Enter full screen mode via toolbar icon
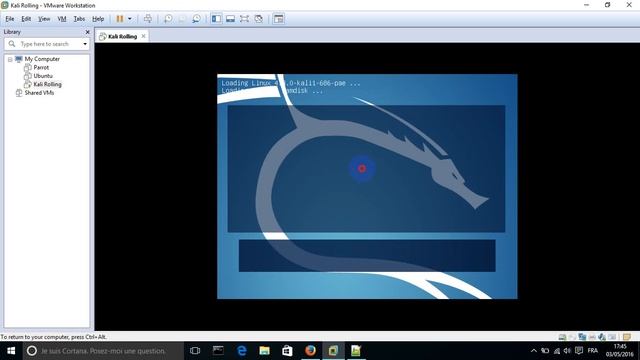The height and width of the screenshot is (360, 640). 244,19
